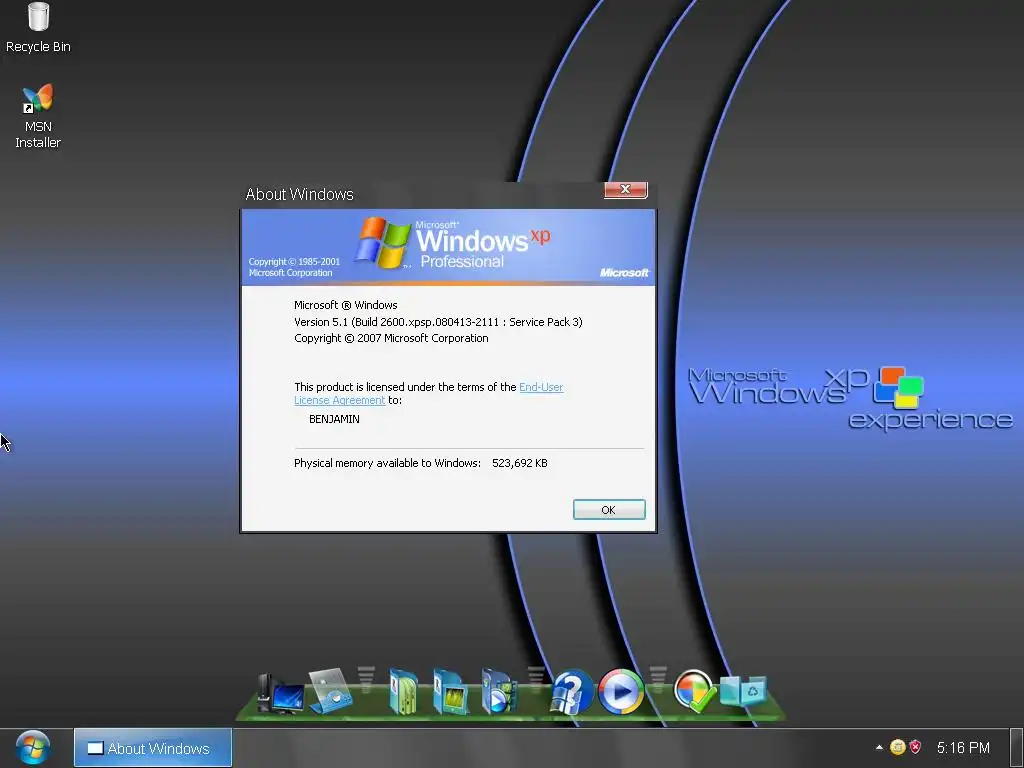Open the green documents folder in dock
The width and height of the screenshot is (1024, 768).
click(x=403, y=691)
